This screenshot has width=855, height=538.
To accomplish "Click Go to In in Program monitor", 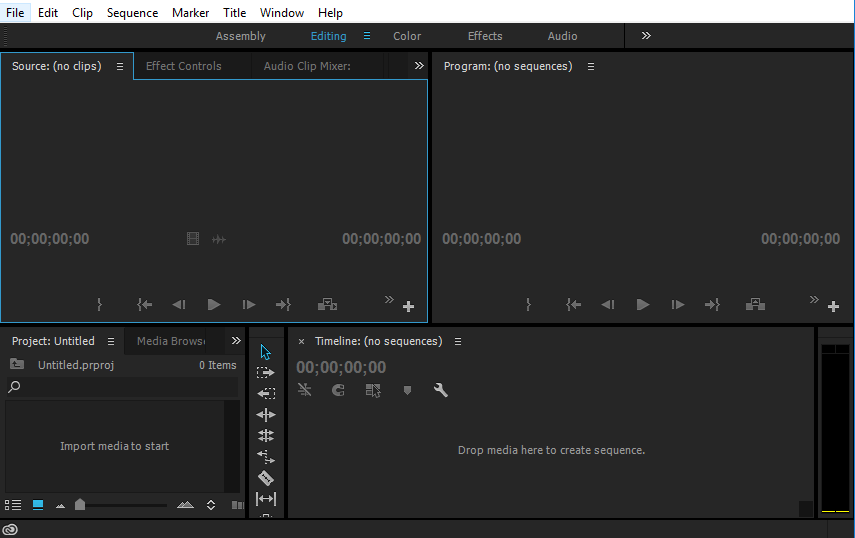I will [x=574, y=304].
